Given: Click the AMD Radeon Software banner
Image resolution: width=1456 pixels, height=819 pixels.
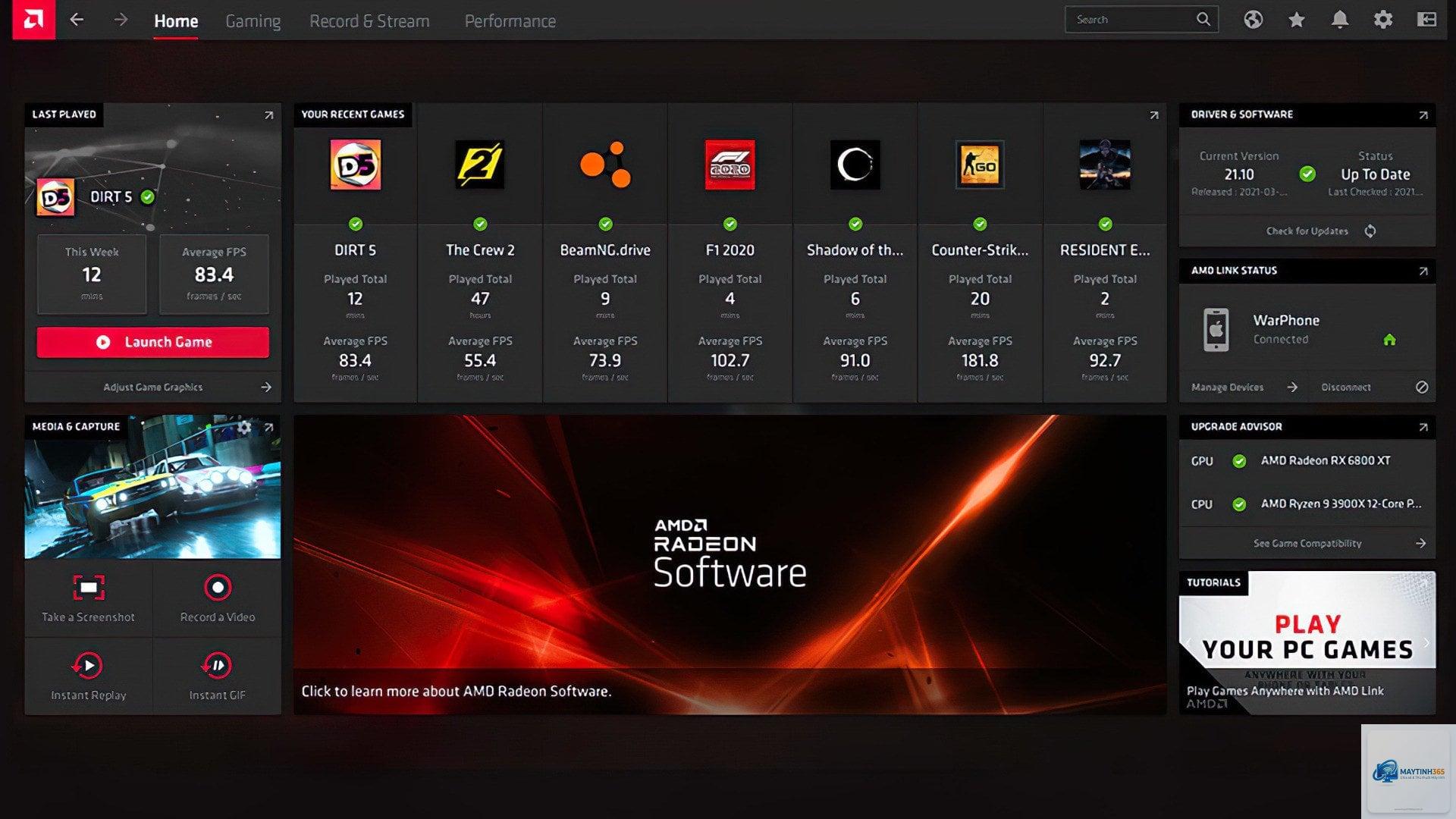Looking at the screenshot, I should pyautogui.click(x=730, y=564).
